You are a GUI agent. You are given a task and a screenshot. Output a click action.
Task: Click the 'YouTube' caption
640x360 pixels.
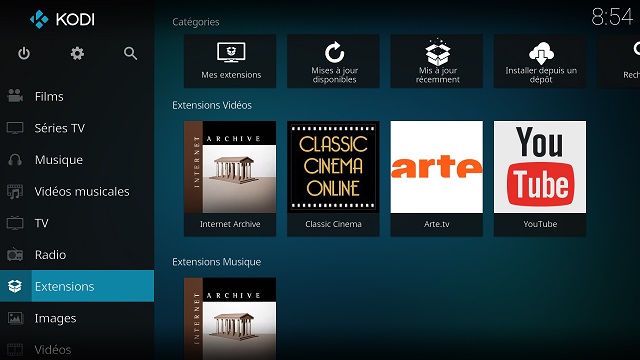540,224
